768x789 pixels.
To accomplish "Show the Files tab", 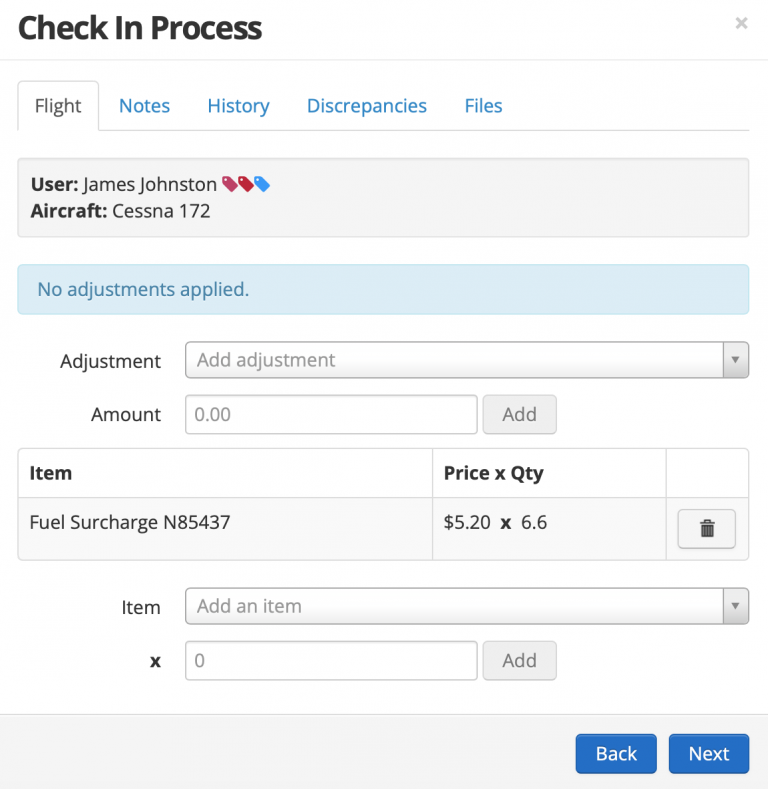I will tap(483, 106).
